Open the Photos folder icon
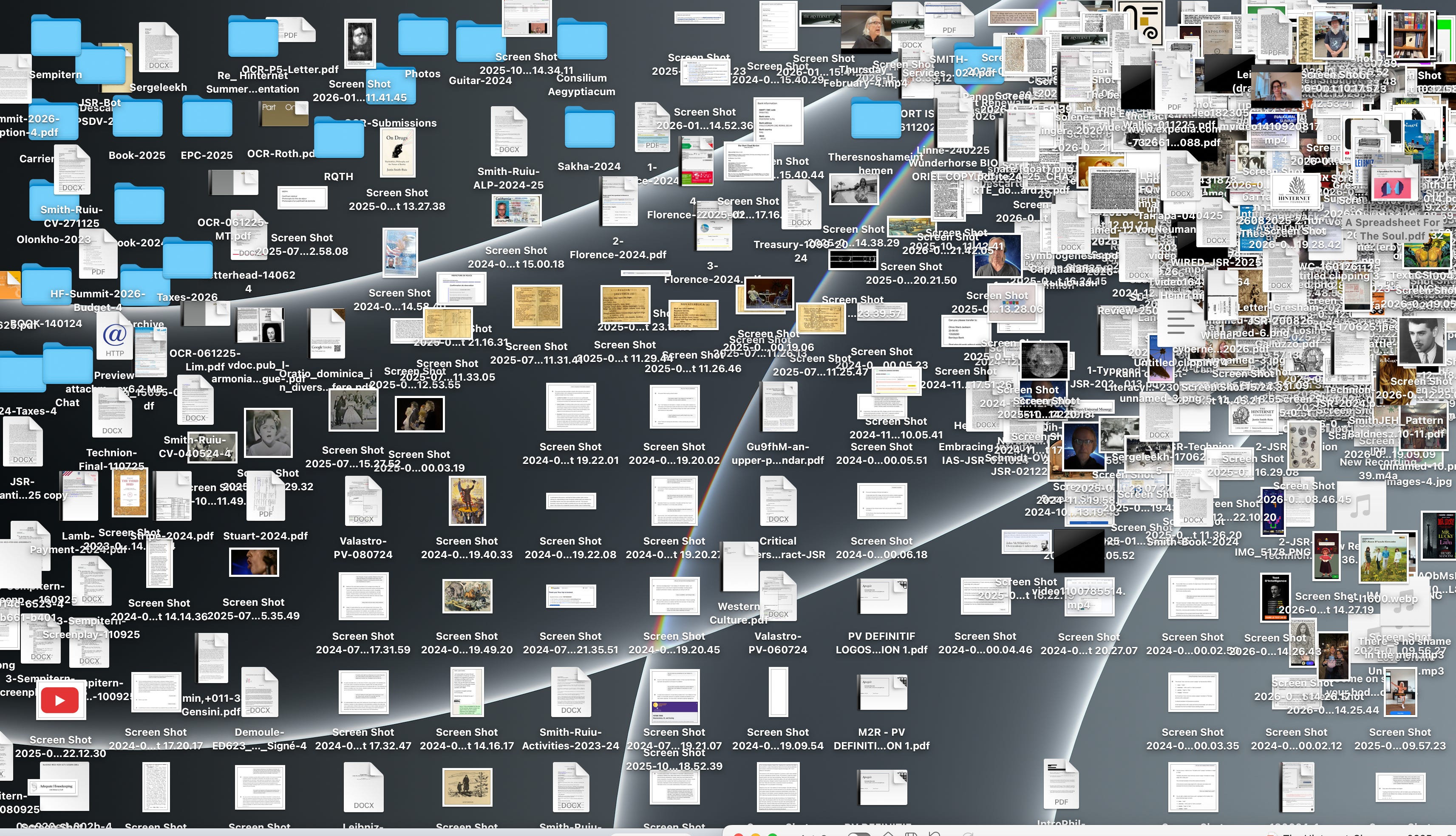 (x=423, y=36)
